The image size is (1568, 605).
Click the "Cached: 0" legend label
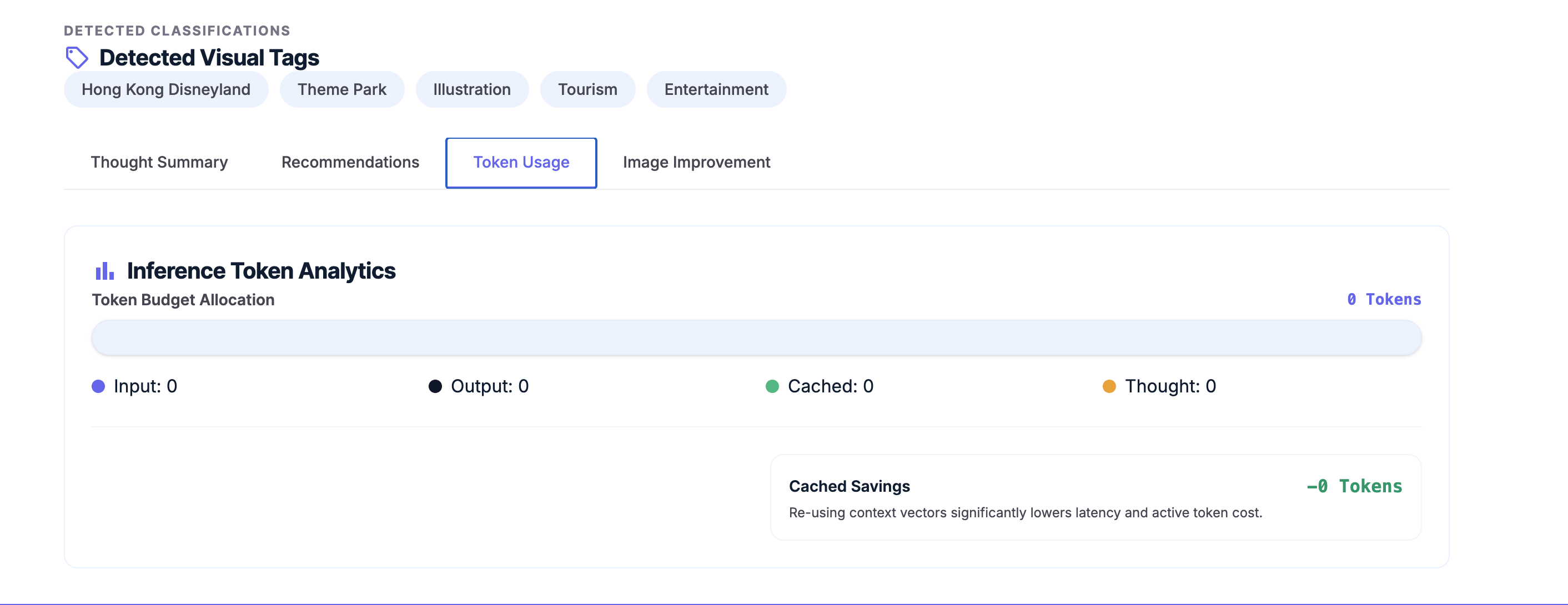(x=831, y=386)
